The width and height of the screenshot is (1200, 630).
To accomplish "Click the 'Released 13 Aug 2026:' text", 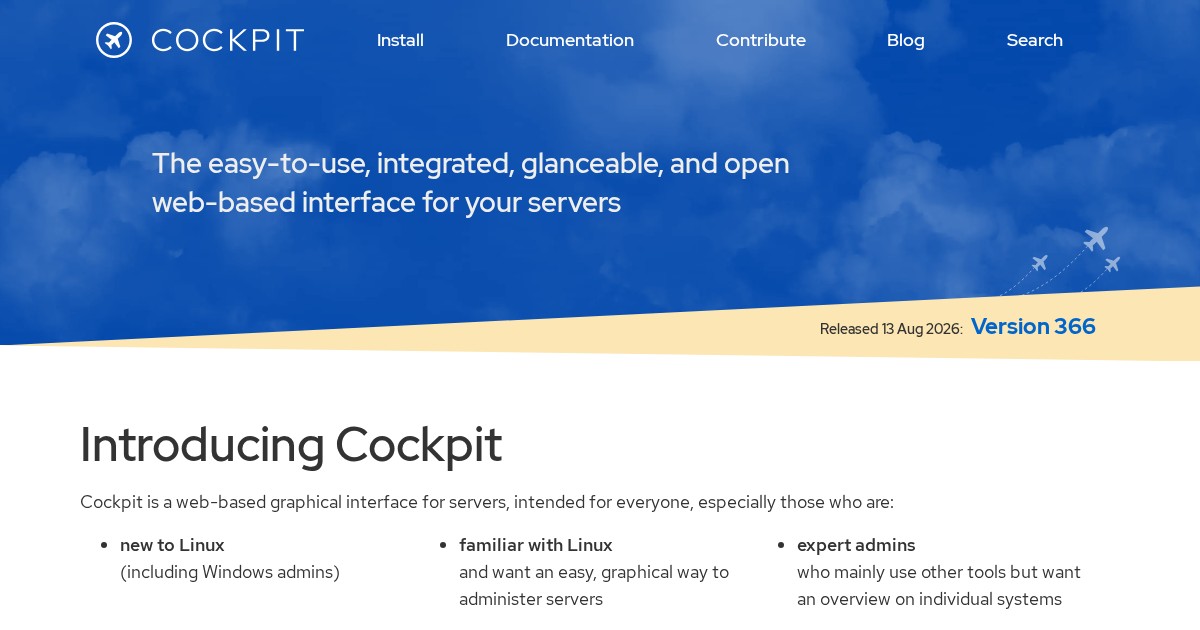I will tap(891, 329).
